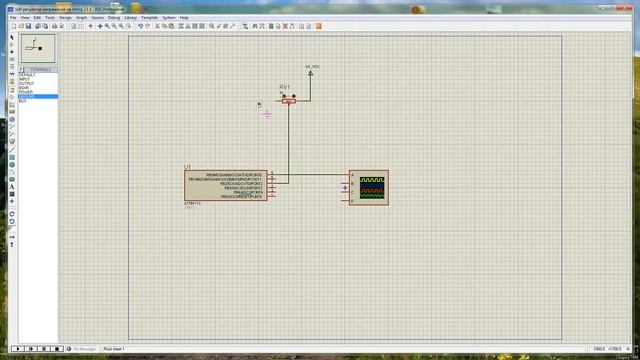
Task: Click the oscilloscope instrument on schematic
Action: (369, 188)
